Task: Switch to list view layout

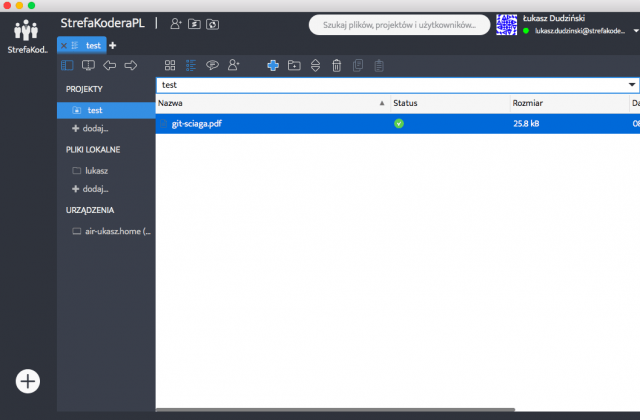Action: (x=191, y=65)
